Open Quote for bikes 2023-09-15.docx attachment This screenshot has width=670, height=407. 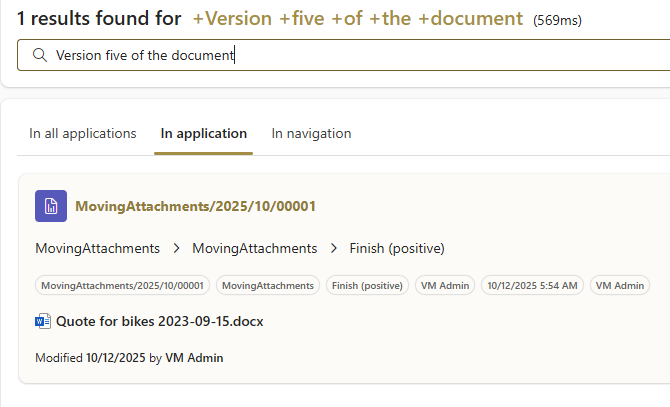click(159, 321)
